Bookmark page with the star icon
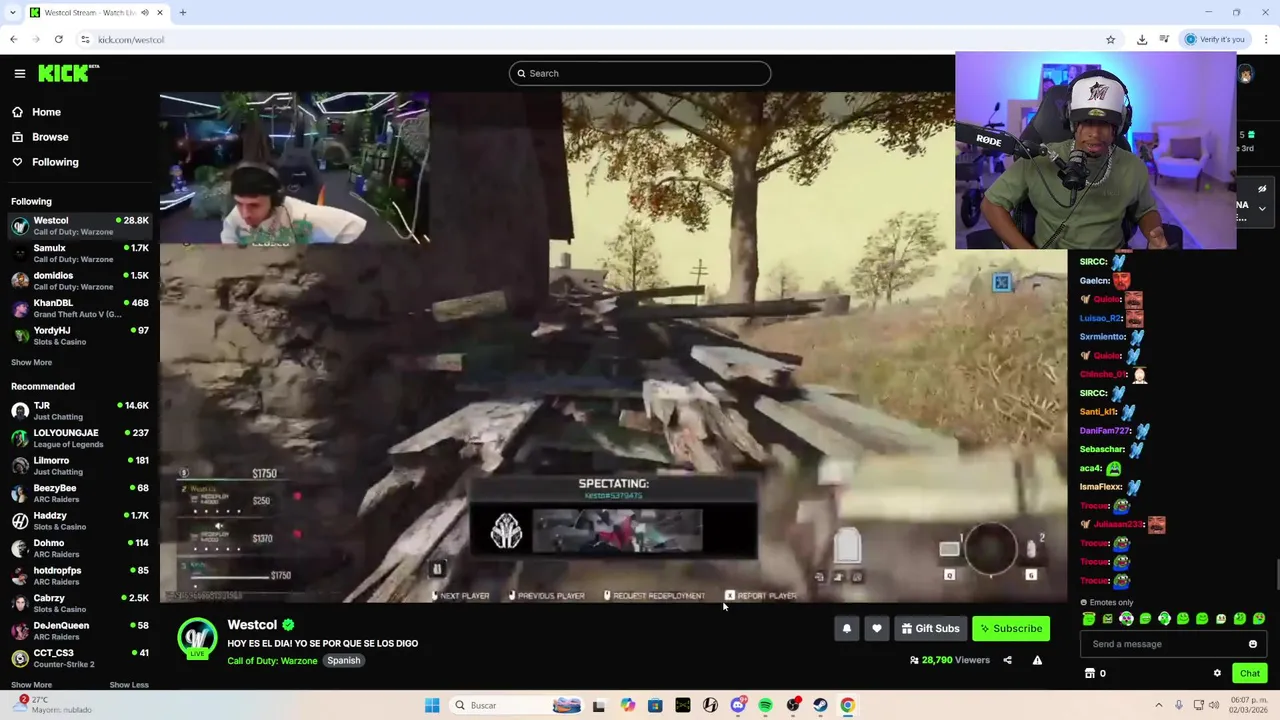Viewport: 1280px width, 720px height. pos(1111,39)
